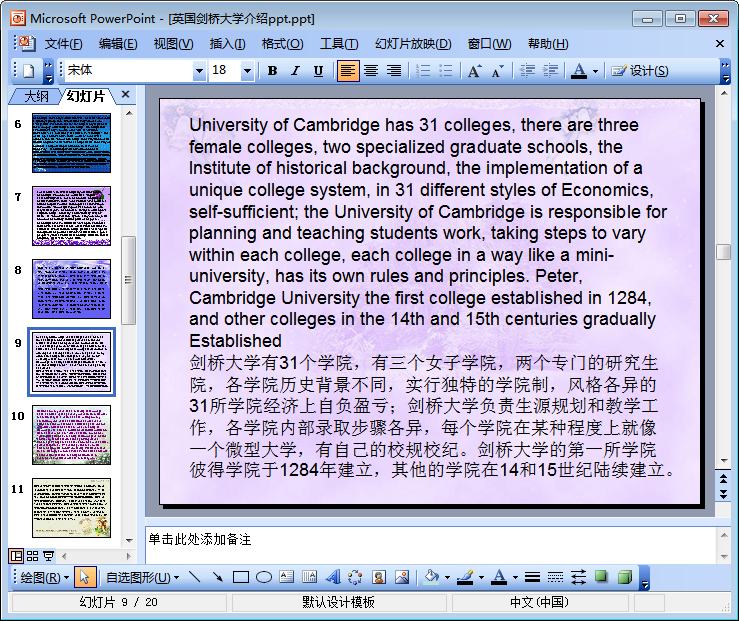Insert picture from file
Image resolution: width=739 pixels, height=621 pixels.
pyautogui.click(x=402, y=577)
